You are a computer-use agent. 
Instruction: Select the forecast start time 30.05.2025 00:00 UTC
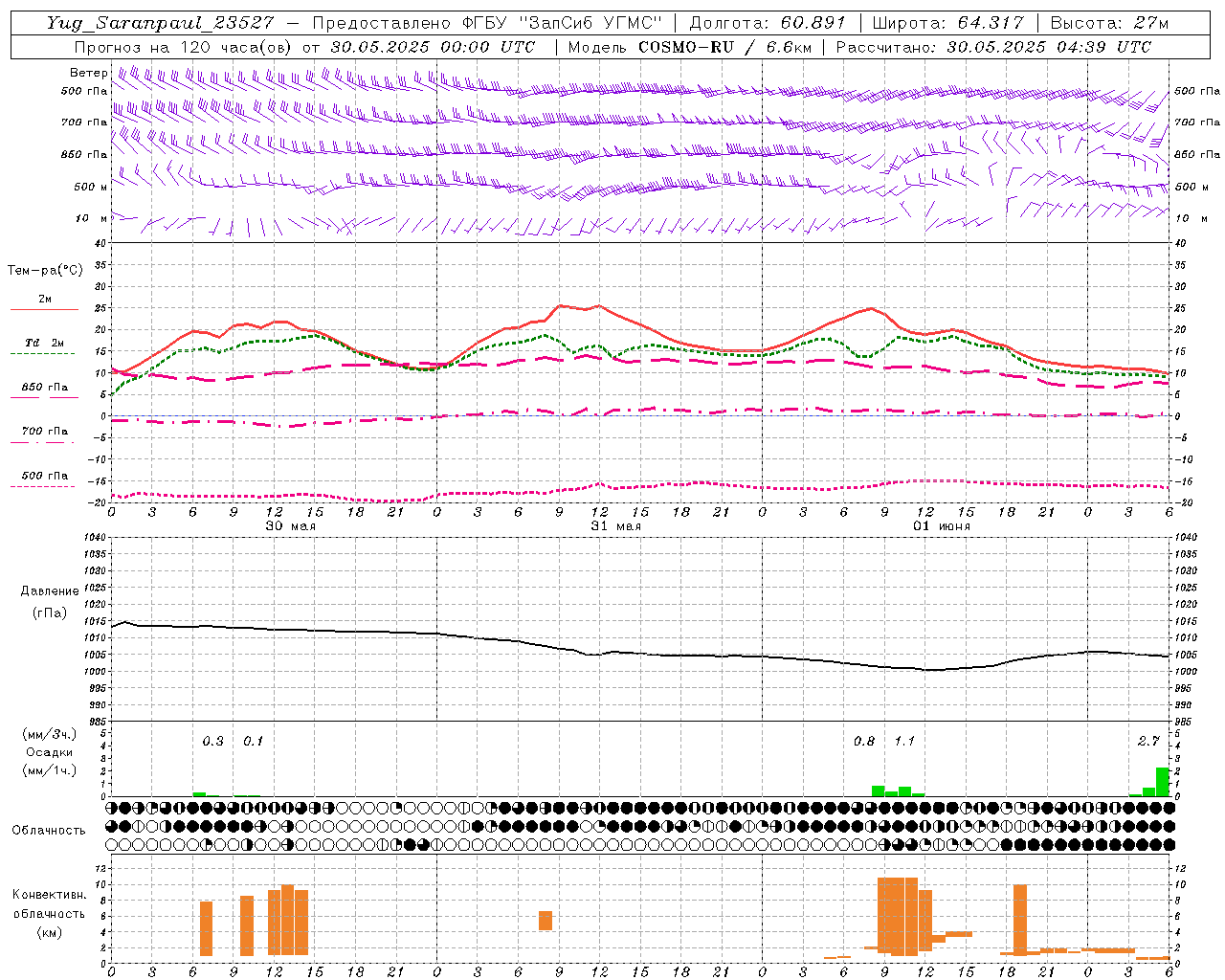[x=432, y=47]
